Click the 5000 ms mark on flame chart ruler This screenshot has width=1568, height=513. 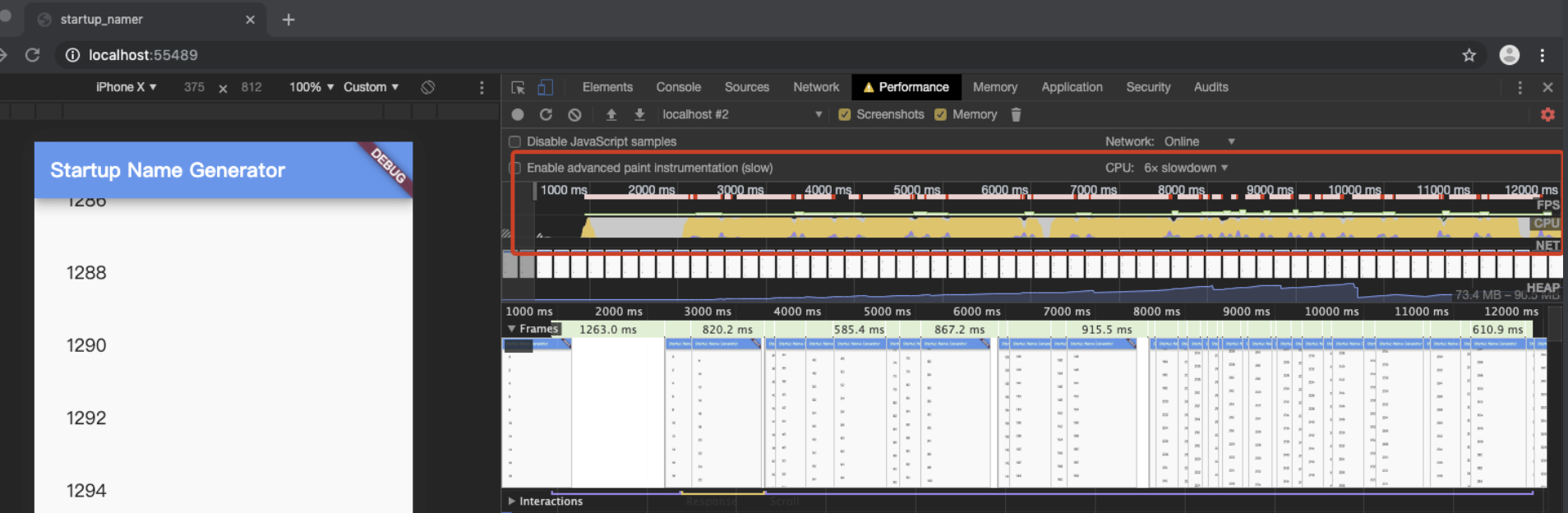(887, 312)
